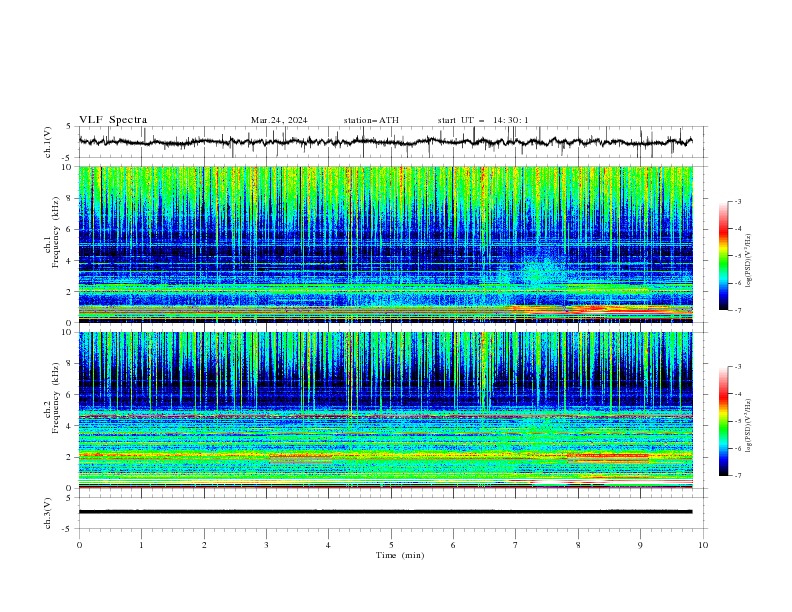Click the '-7' label on lower colorbar
792x612 pixels.
pos(738,475)
